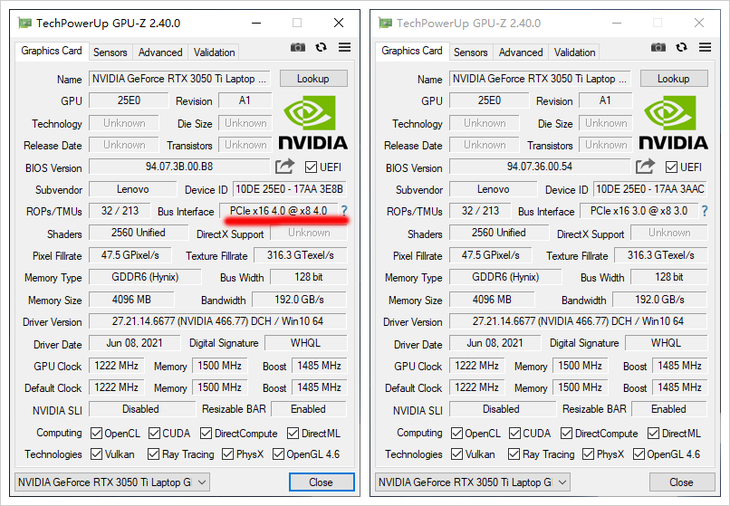Click the Bus Interface question mark in left window
Viewport: 730px width, 506px height.
pos(344,211)
